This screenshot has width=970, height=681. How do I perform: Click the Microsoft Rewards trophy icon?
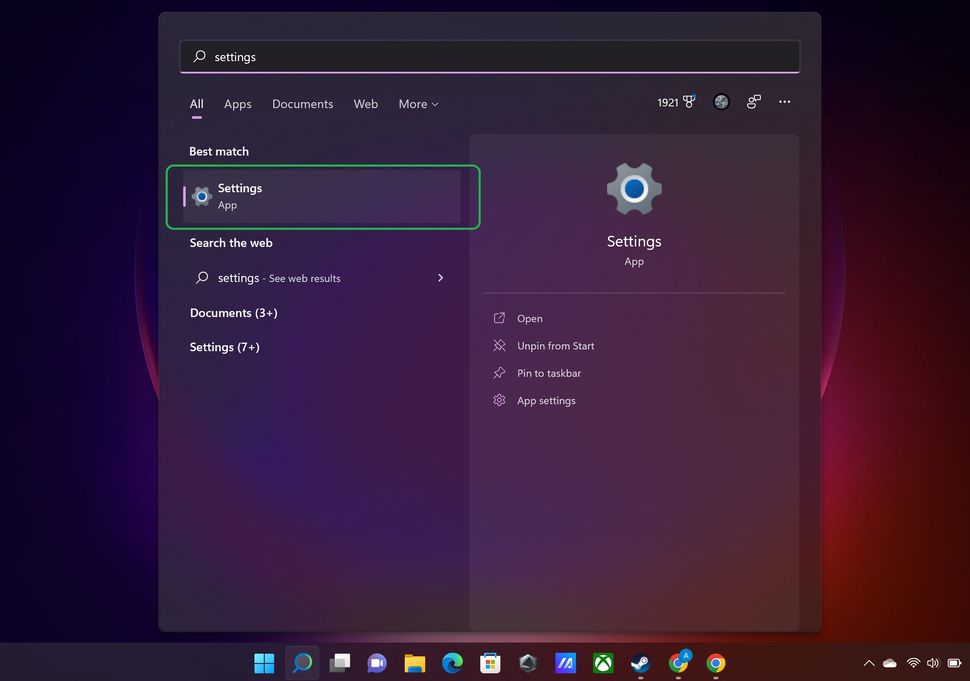pyautogui.click(x=689, y=101)
